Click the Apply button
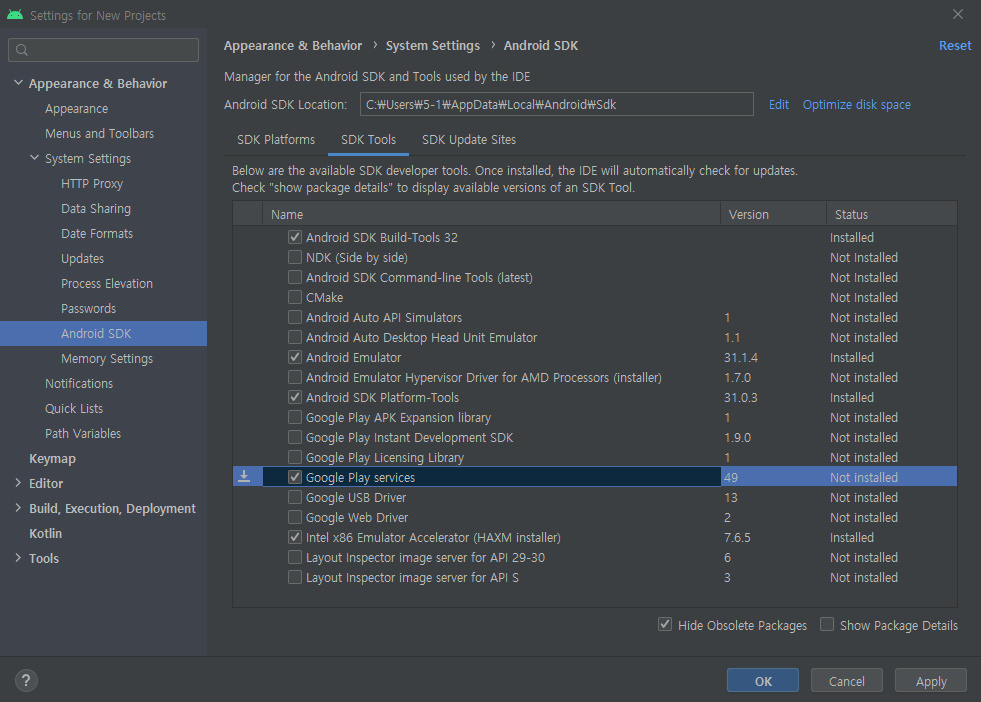 [931, 681]
